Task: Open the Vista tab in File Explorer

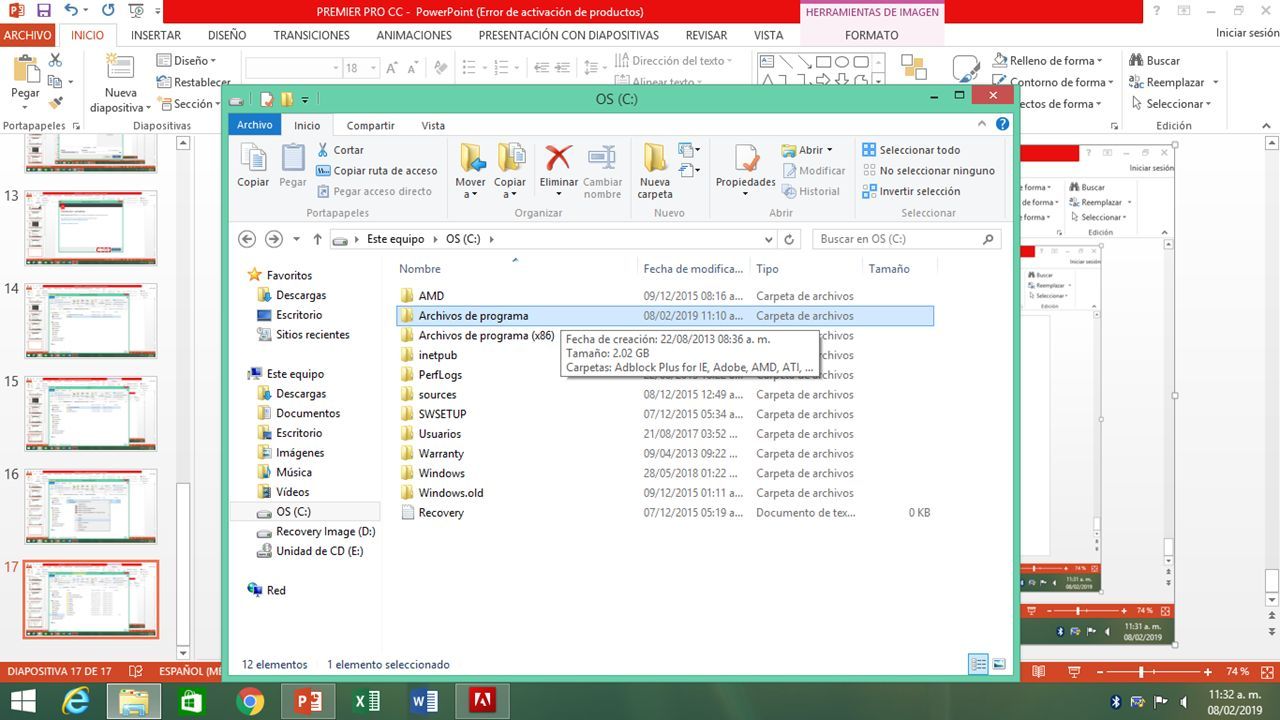Action: [433, 125]
